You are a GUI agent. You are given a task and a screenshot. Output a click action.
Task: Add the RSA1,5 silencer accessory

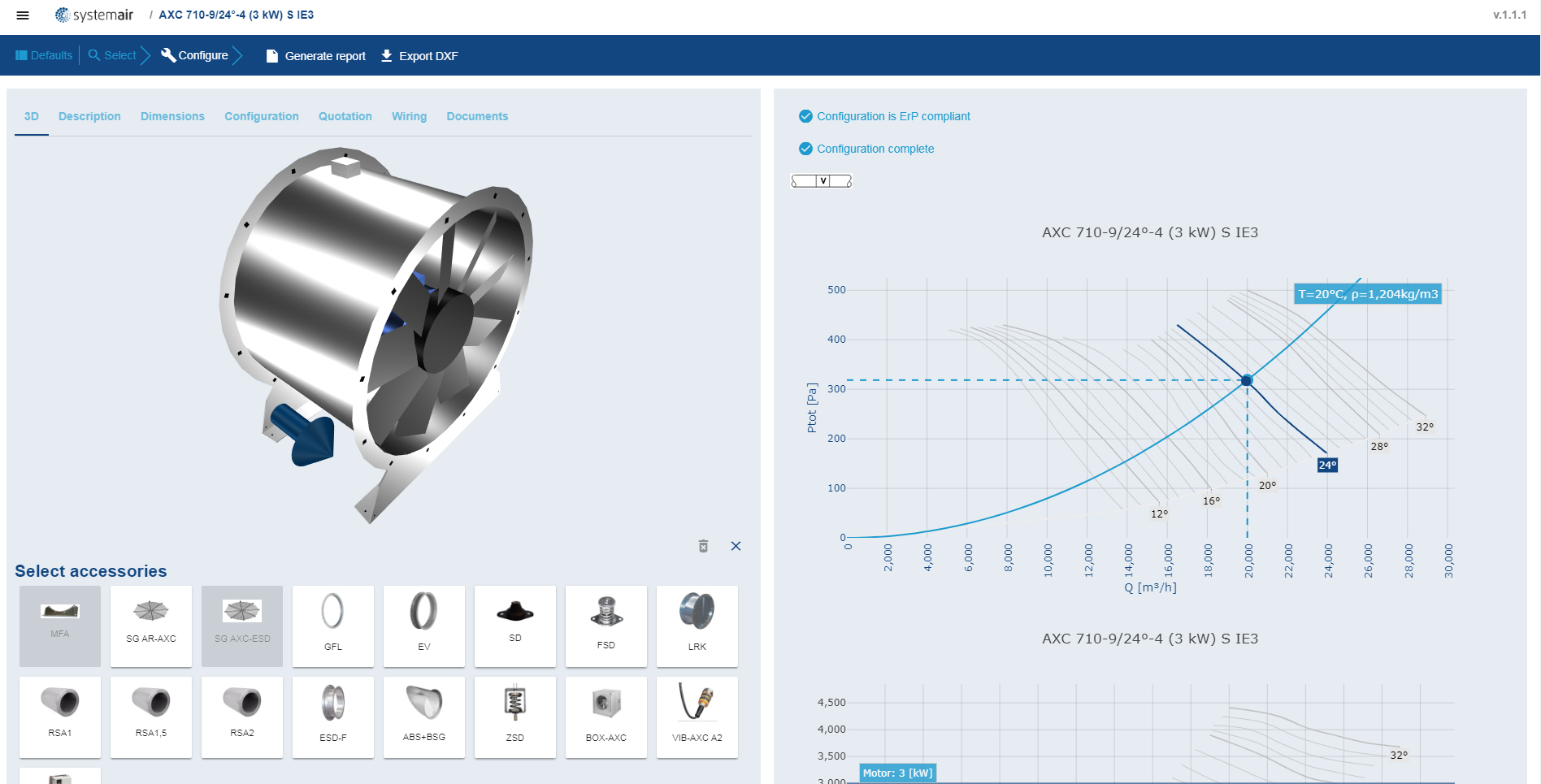coord(151,717)
